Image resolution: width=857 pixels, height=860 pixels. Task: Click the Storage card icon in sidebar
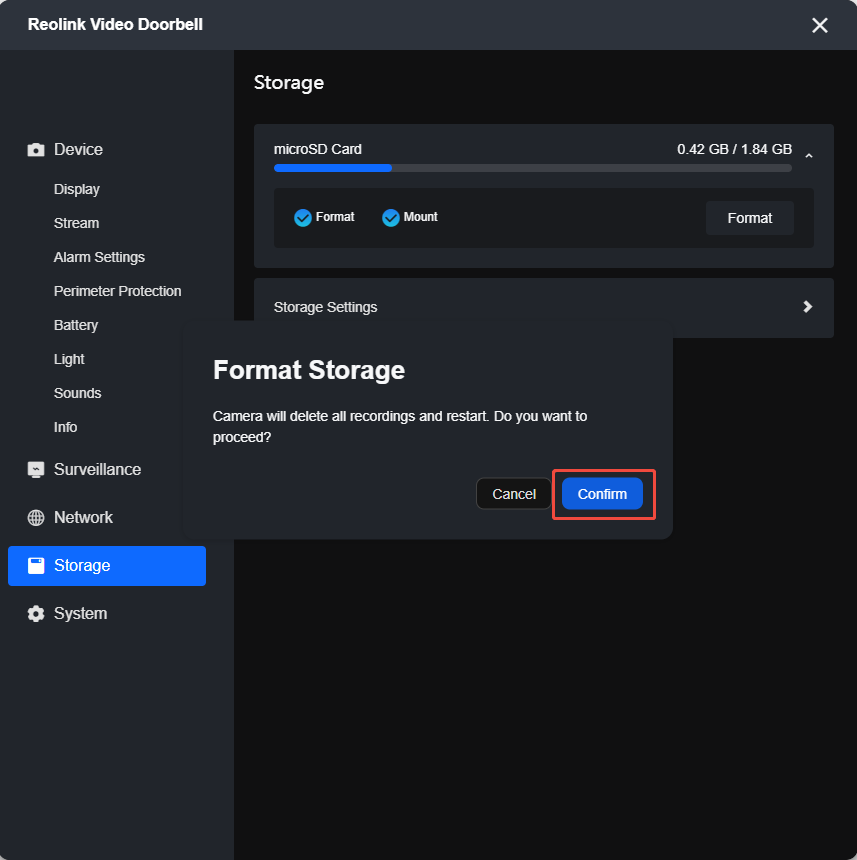pyautogui.click(x=36, y=565)
